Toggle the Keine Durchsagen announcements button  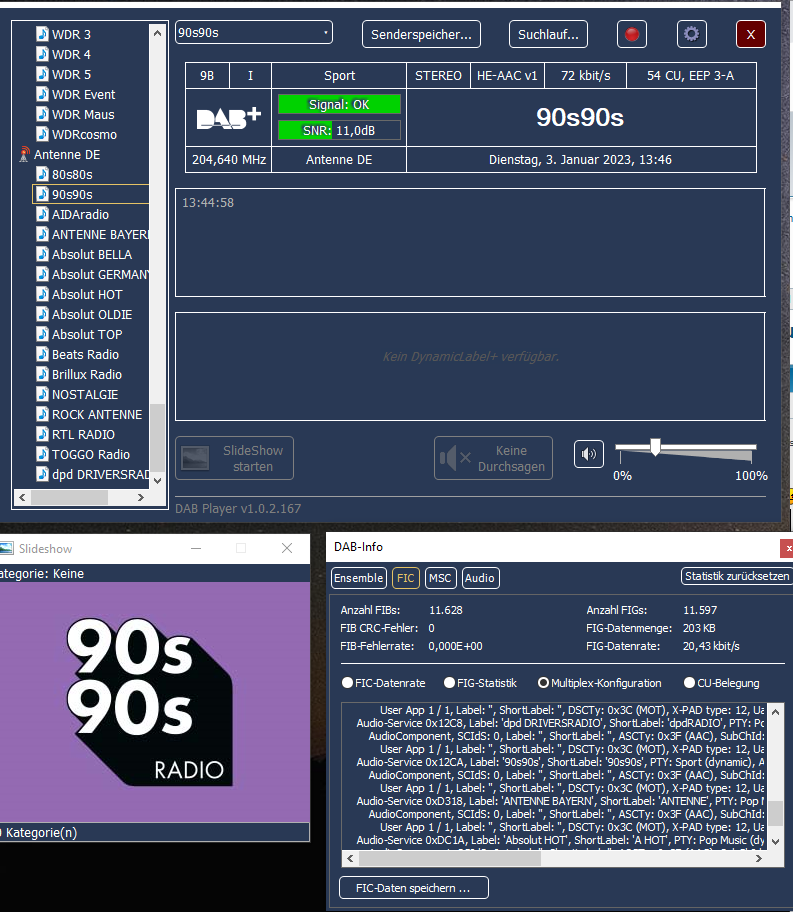493,458
